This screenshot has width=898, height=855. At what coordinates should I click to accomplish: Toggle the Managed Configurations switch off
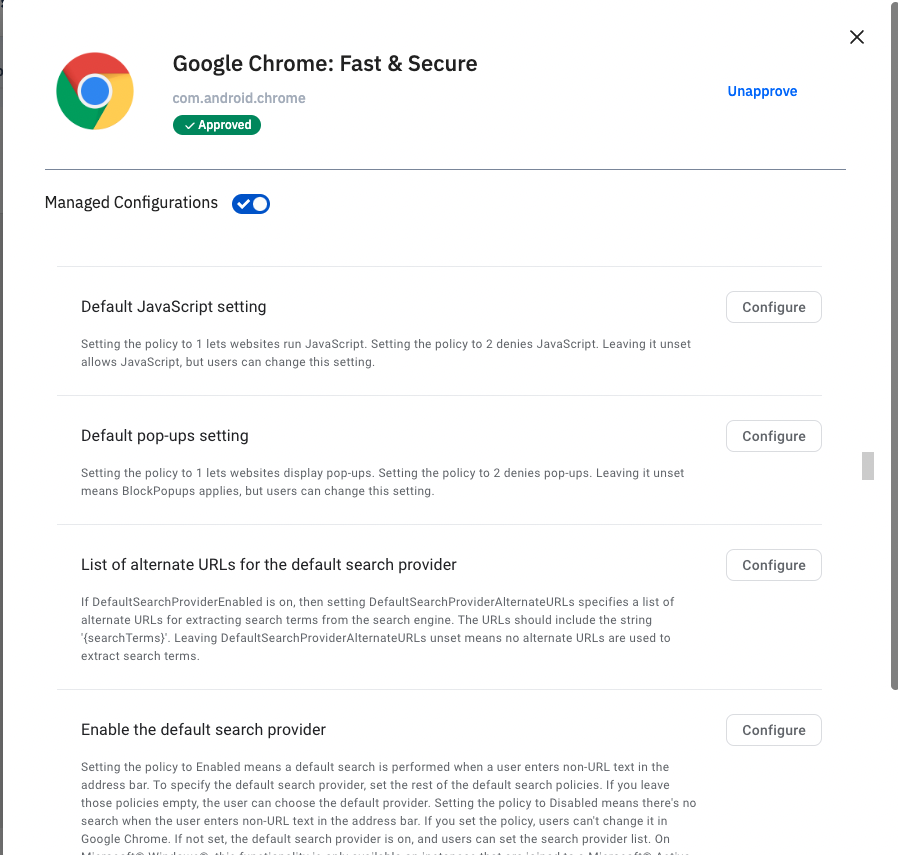(251, 204)
